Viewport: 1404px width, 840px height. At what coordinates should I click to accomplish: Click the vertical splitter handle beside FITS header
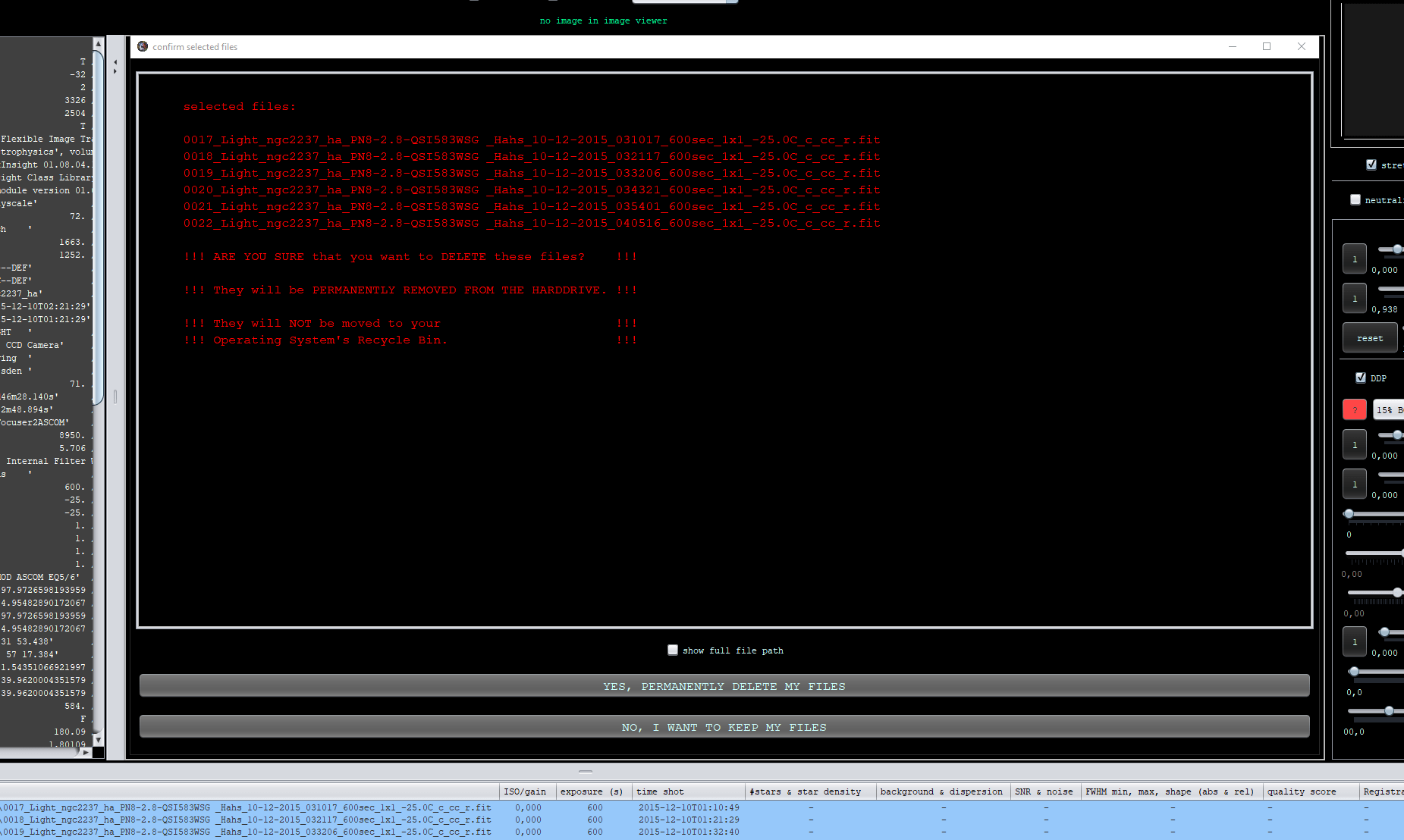pos(115,396)
